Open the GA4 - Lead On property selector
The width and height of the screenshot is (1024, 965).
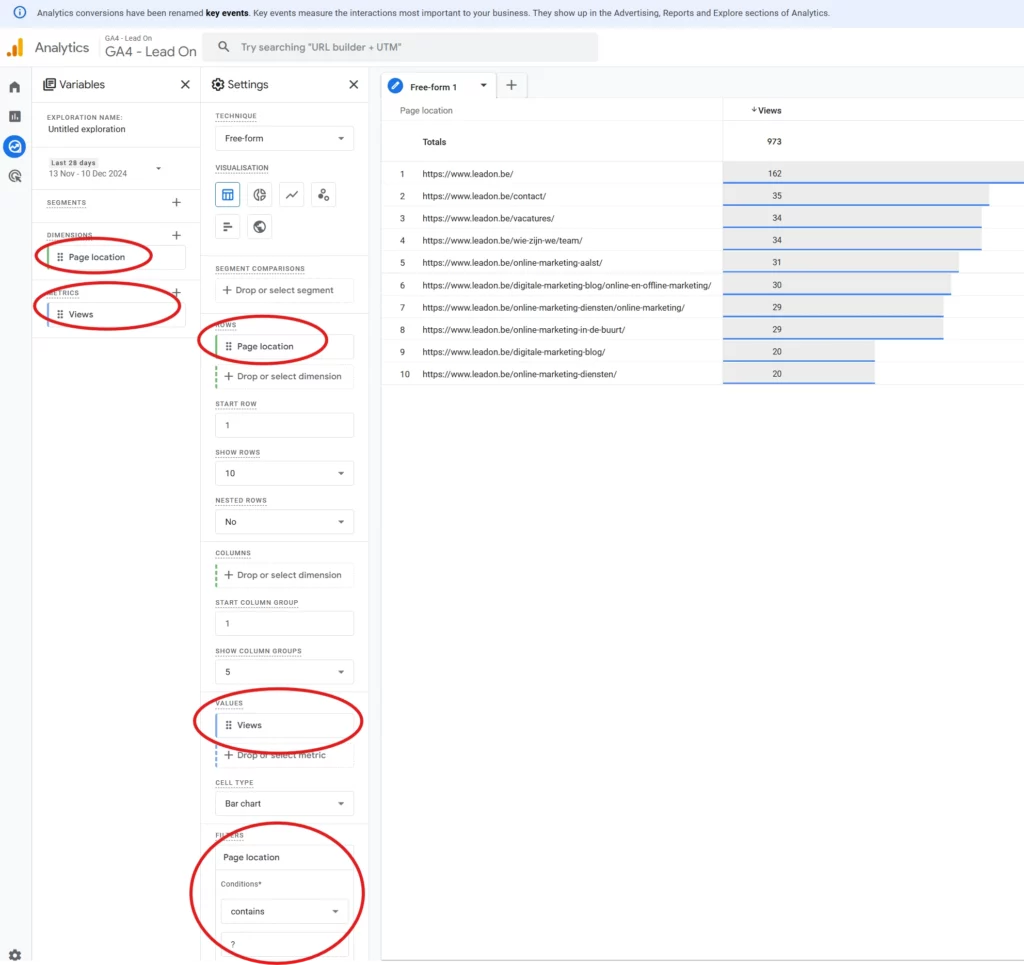[x=150, y=48]
